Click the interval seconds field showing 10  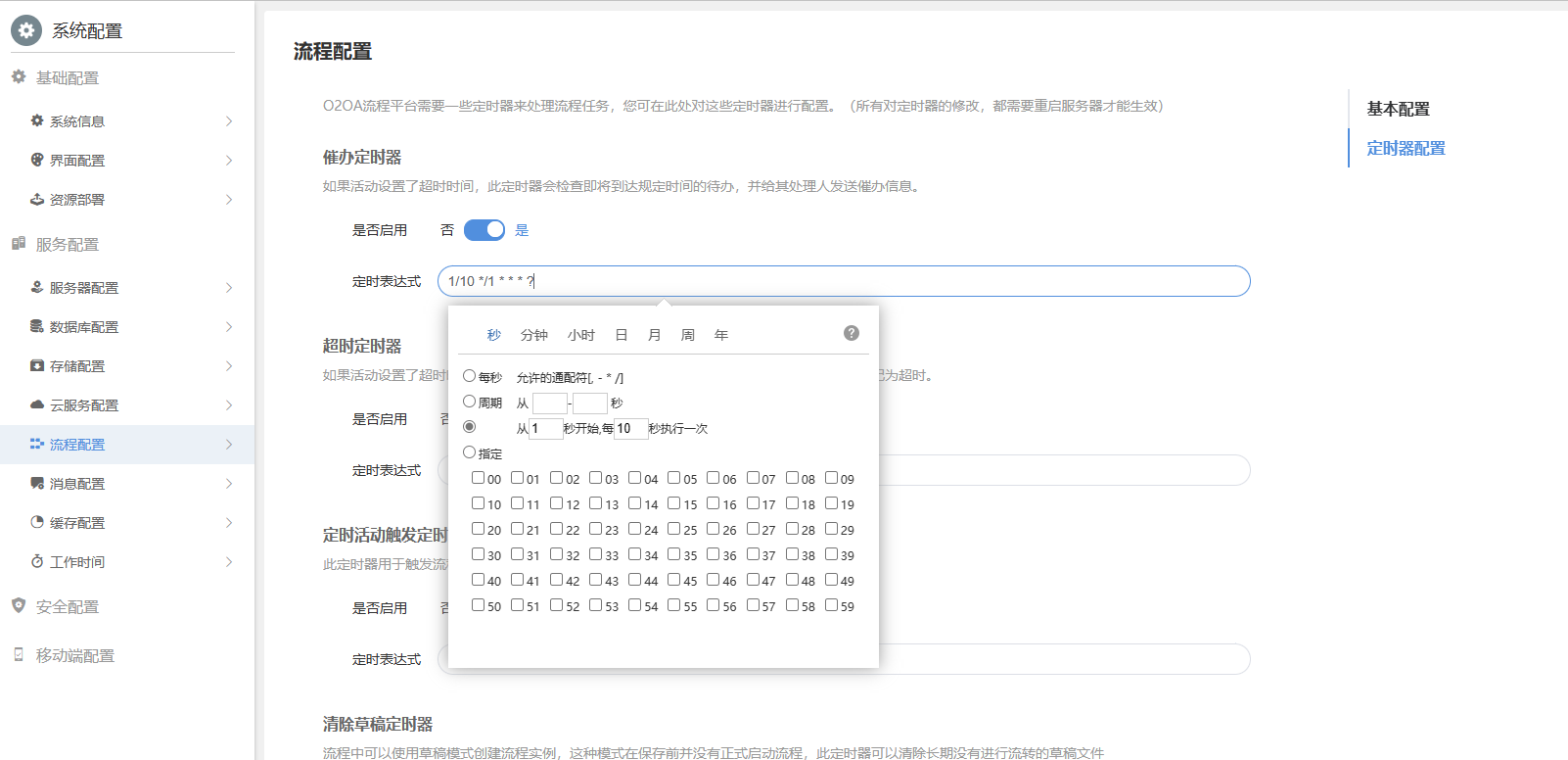(x=630, y=428)
